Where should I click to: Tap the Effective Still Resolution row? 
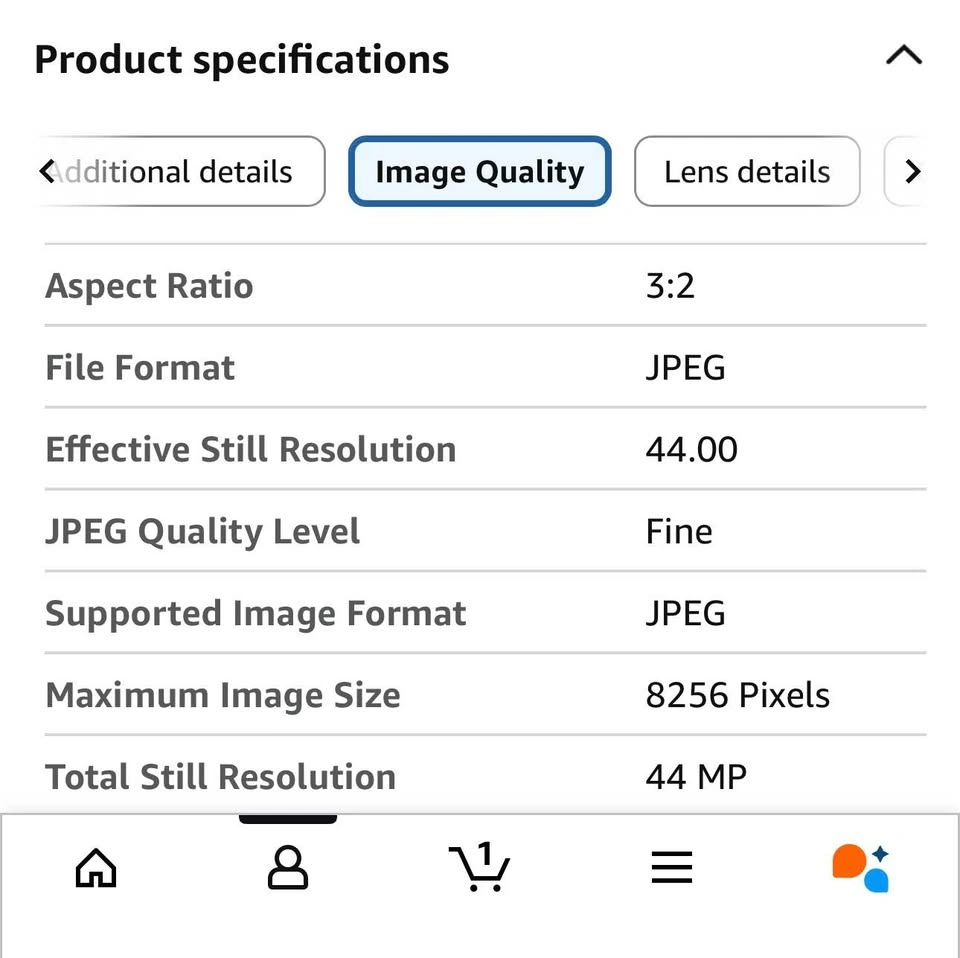coord(485,449)
